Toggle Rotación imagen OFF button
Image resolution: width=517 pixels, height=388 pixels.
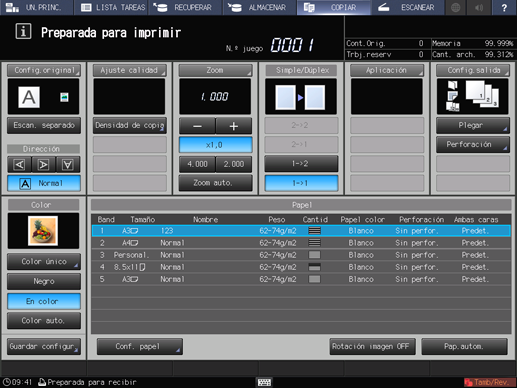tap(372, 347)
